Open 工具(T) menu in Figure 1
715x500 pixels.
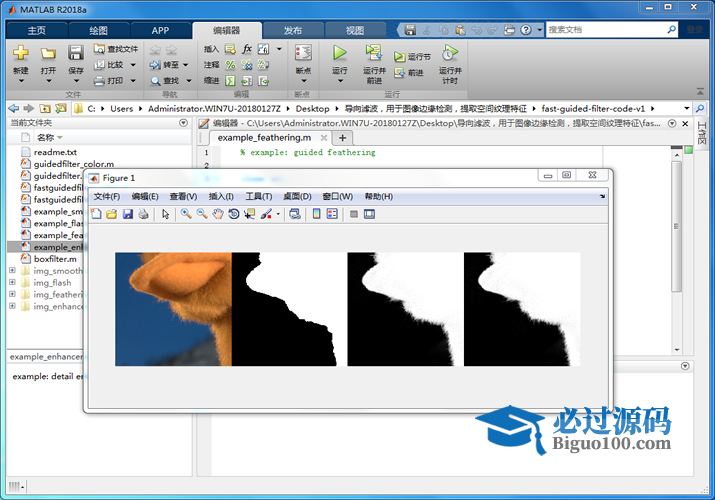[259, 196]
